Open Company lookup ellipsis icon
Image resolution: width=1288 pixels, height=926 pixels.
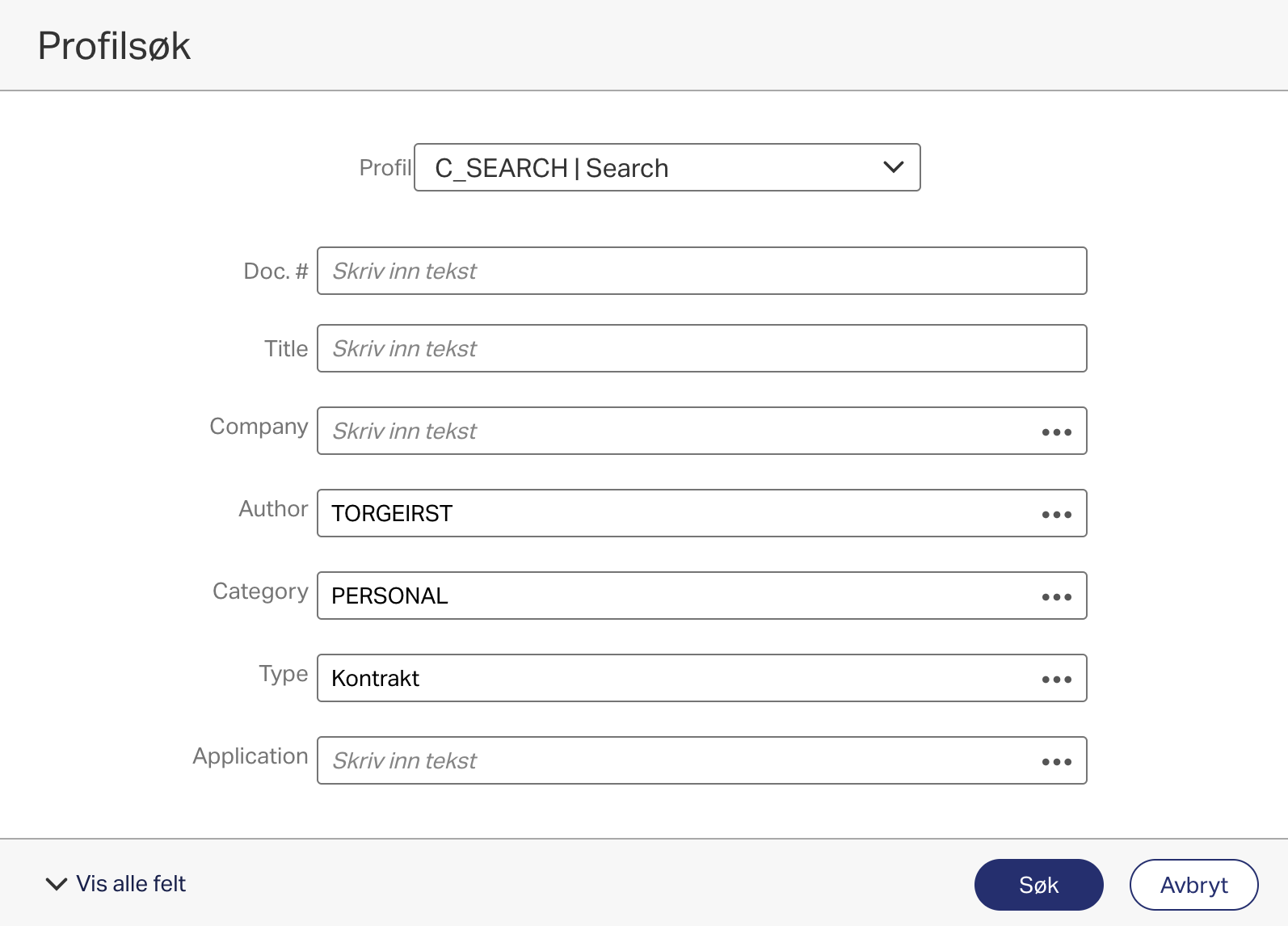click(x=1056, y=432)
